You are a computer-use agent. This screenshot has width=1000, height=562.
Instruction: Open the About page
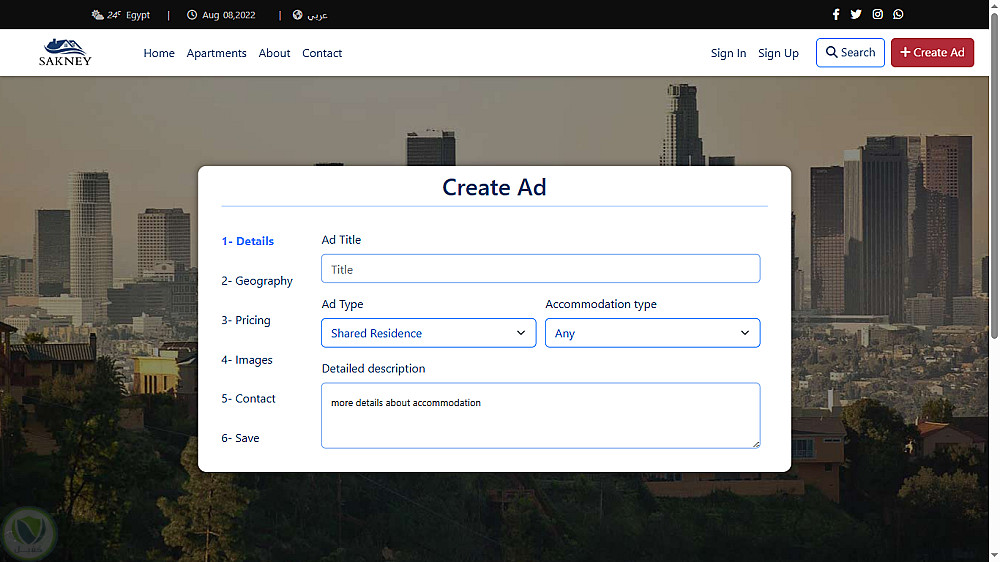tap(274, 53)
